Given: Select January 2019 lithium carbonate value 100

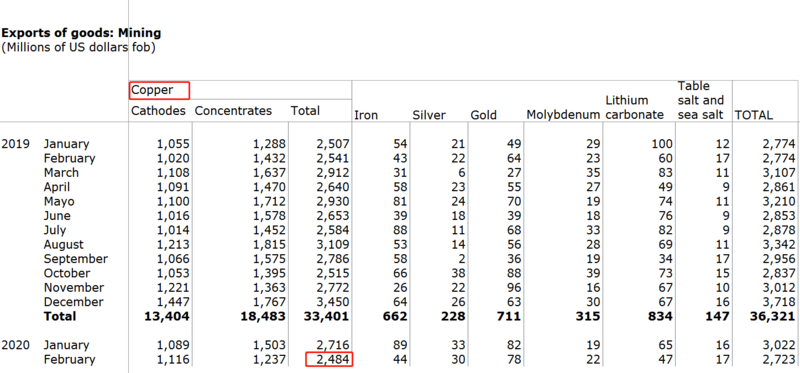Looking at the screenshot, I should click(662, 144).
